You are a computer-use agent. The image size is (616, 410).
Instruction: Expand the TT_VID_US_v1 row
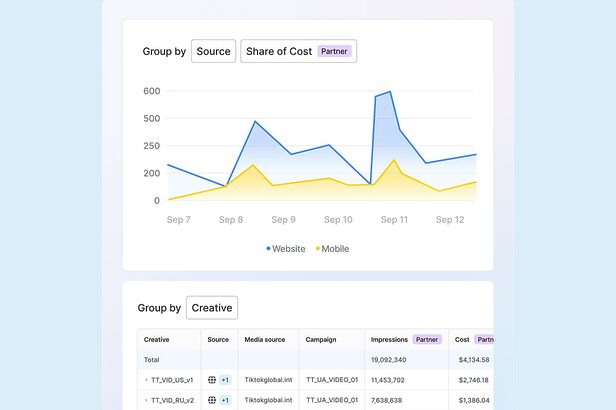pos(146,380)
